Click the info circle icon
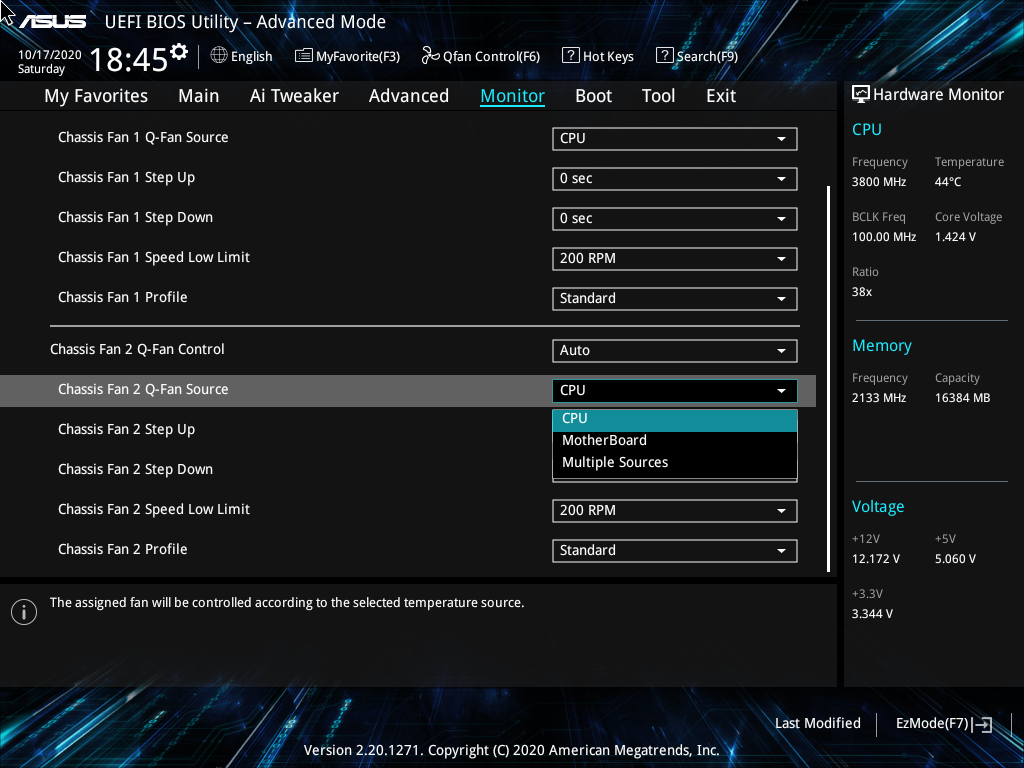The height and width of the screenshot is (768, 1024). 24,612
